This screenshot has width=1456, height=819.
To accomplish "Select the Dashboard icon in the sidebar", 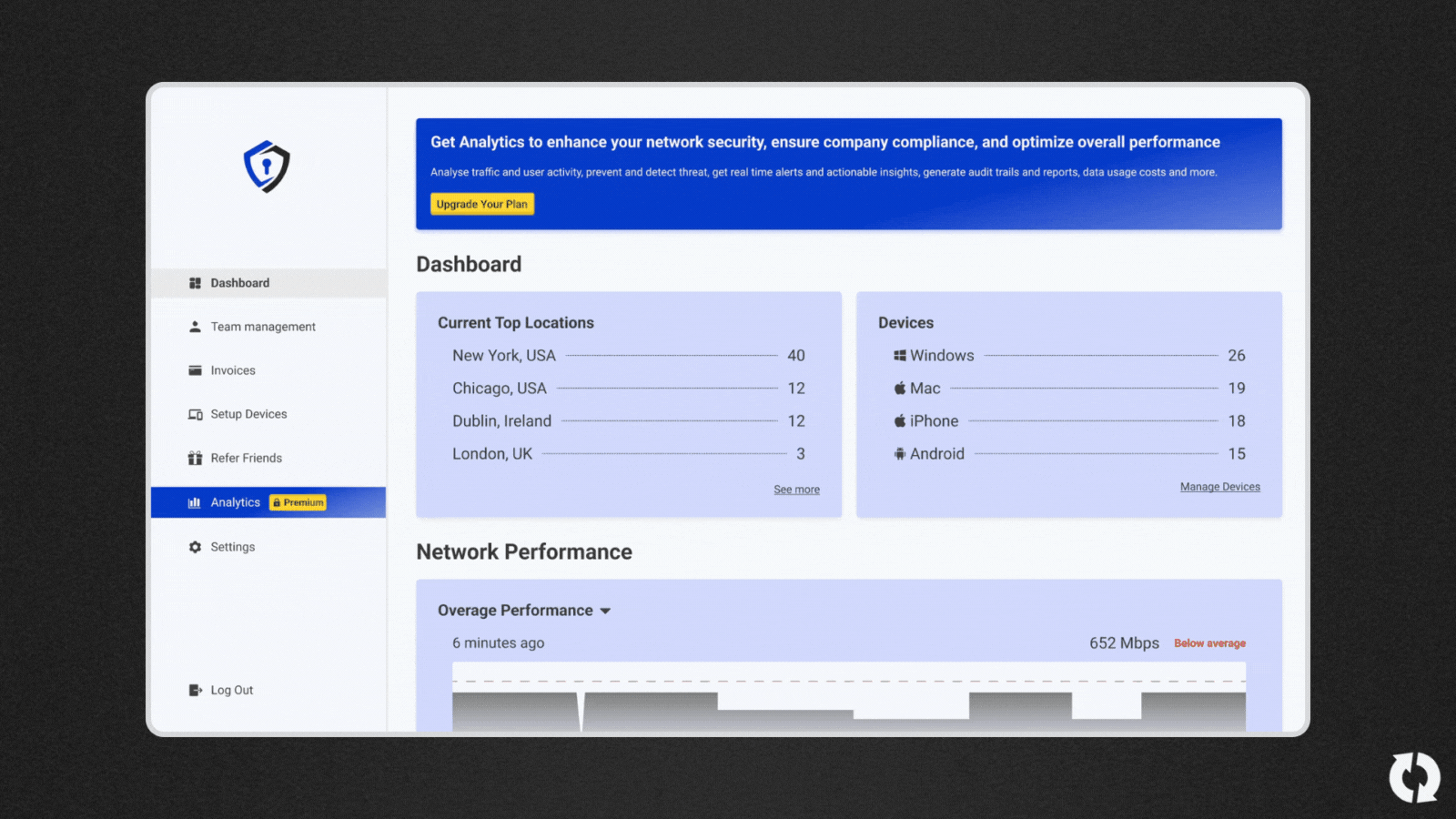I will [196, 282].
